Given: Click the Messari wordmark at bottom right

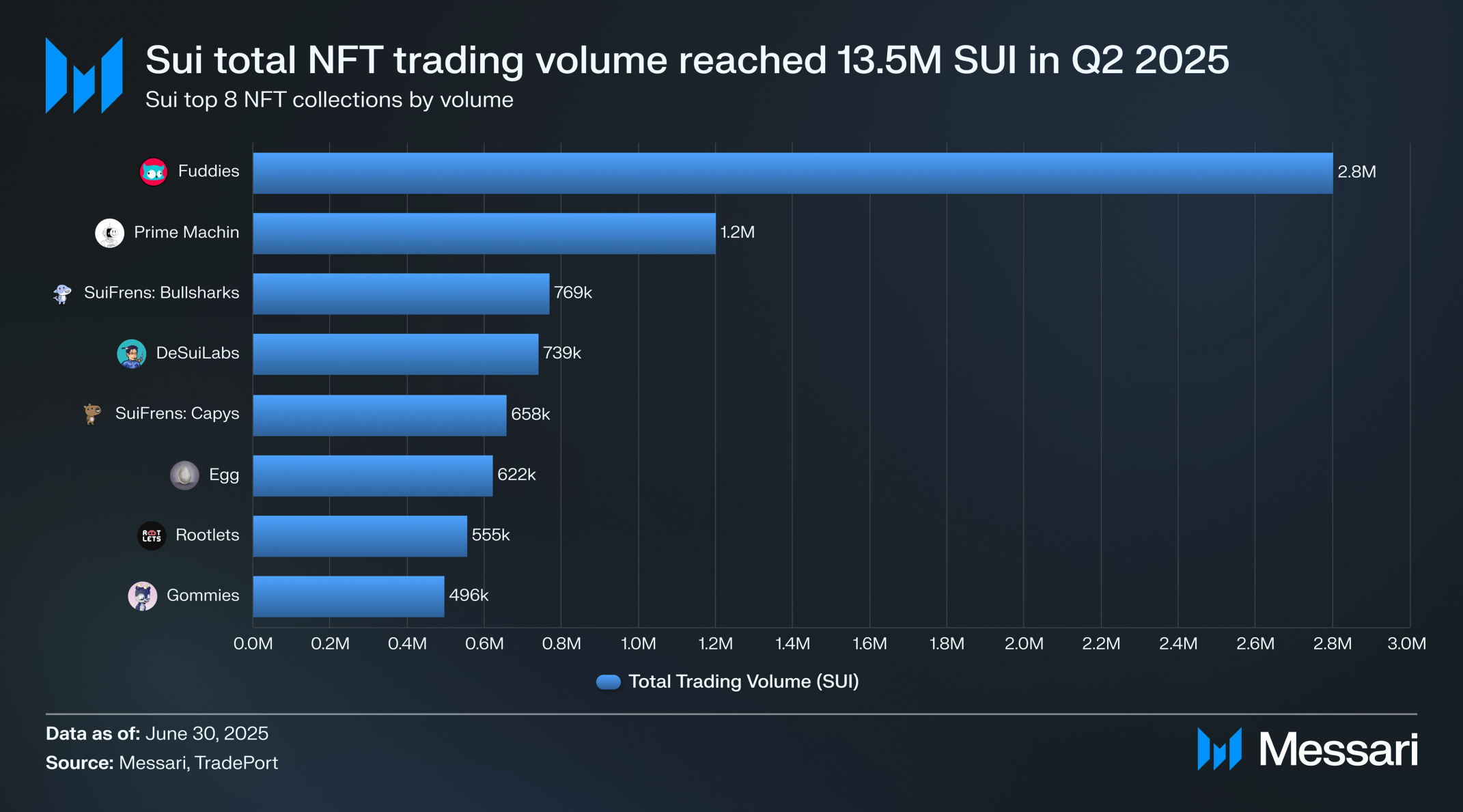Looking at the screenshot, I should 1337,750.
